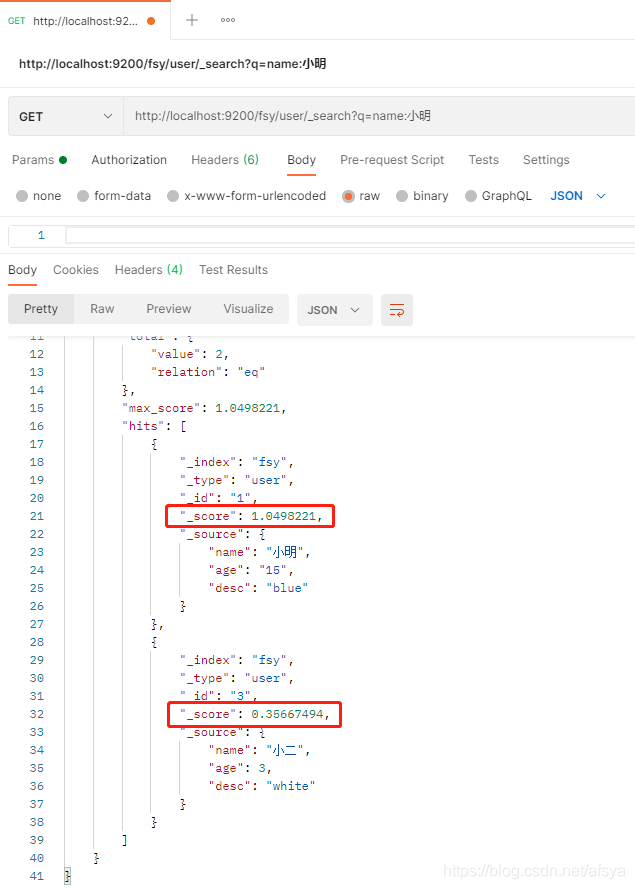Open the Authorization tab
Image resolution: width=635 pixels, height=889 pixels.
(129, 160)
